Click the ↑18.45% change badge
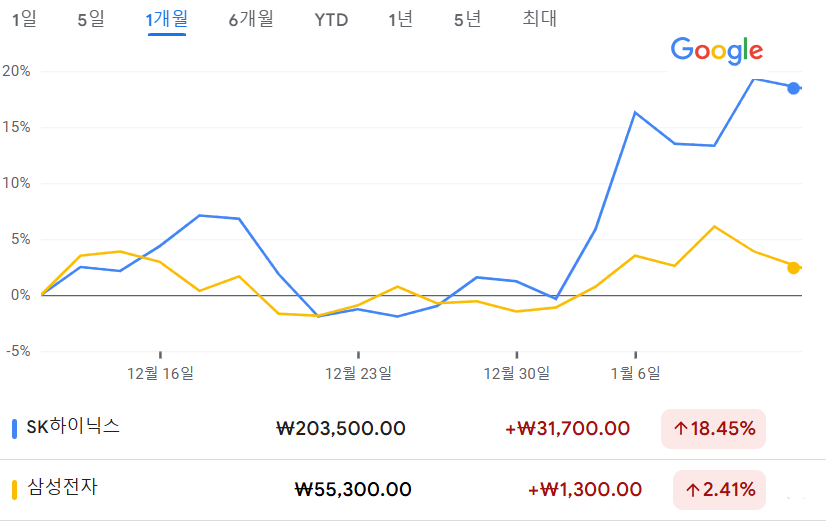 pyautogui.click(x=713, y=429)
